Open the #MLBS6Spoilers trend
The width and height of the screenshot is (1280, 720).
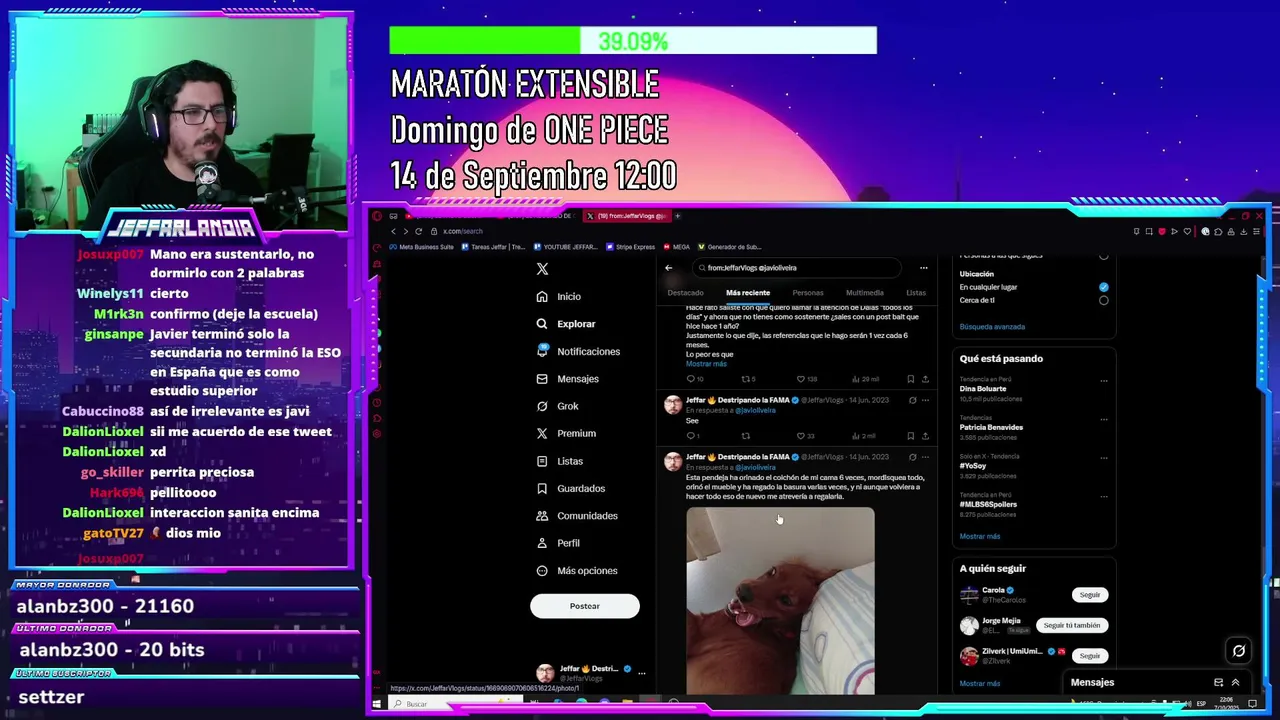tap(988, 504)
